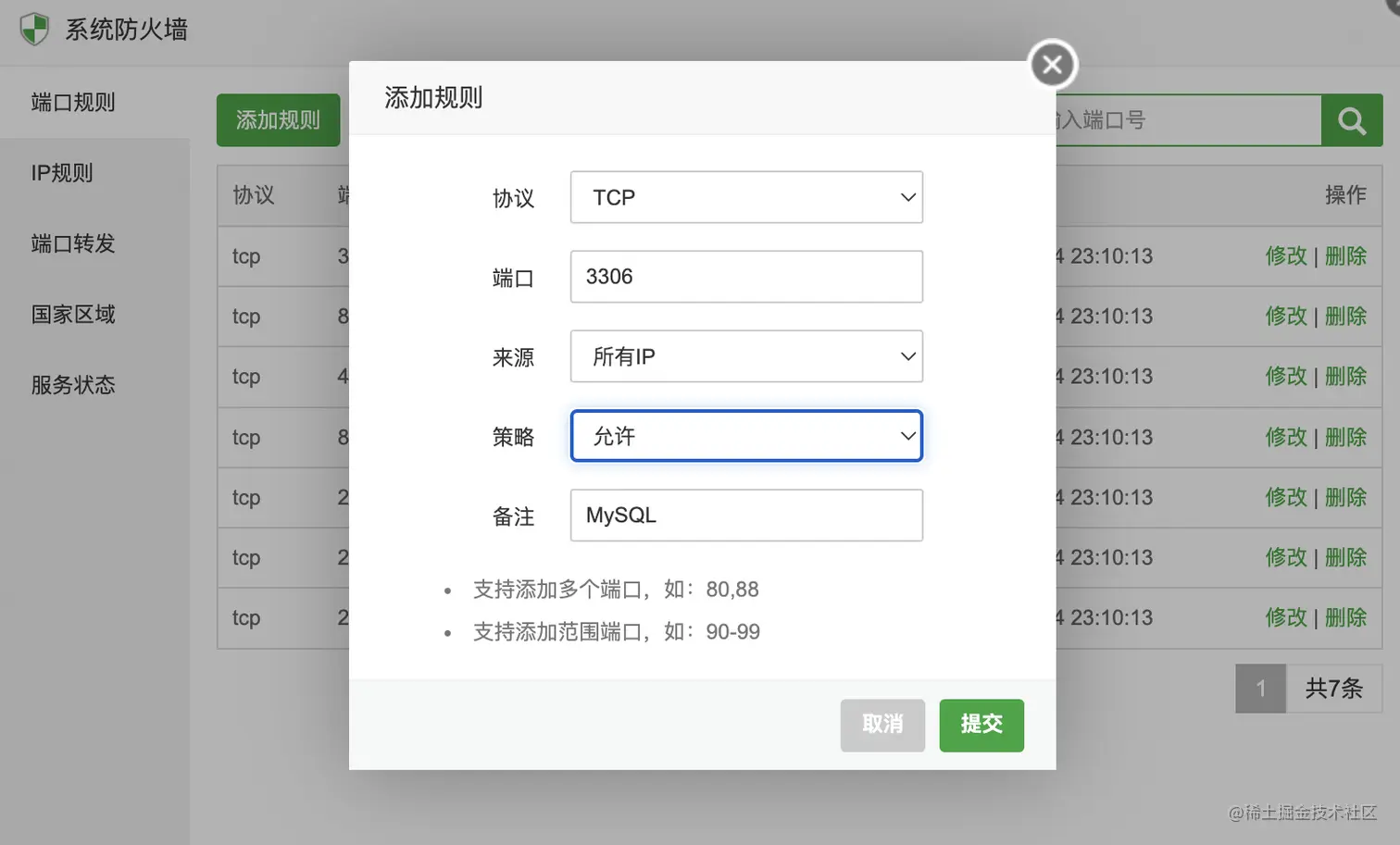
Task: Click 删除 in the second table row
Action: click(1345, 317)
